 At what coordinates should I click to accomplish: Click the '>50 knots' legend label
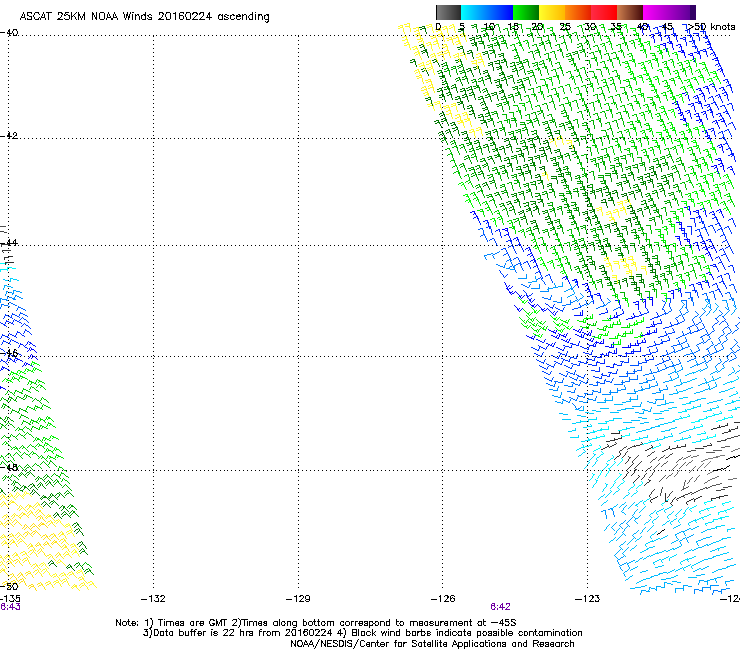point(711,27)
